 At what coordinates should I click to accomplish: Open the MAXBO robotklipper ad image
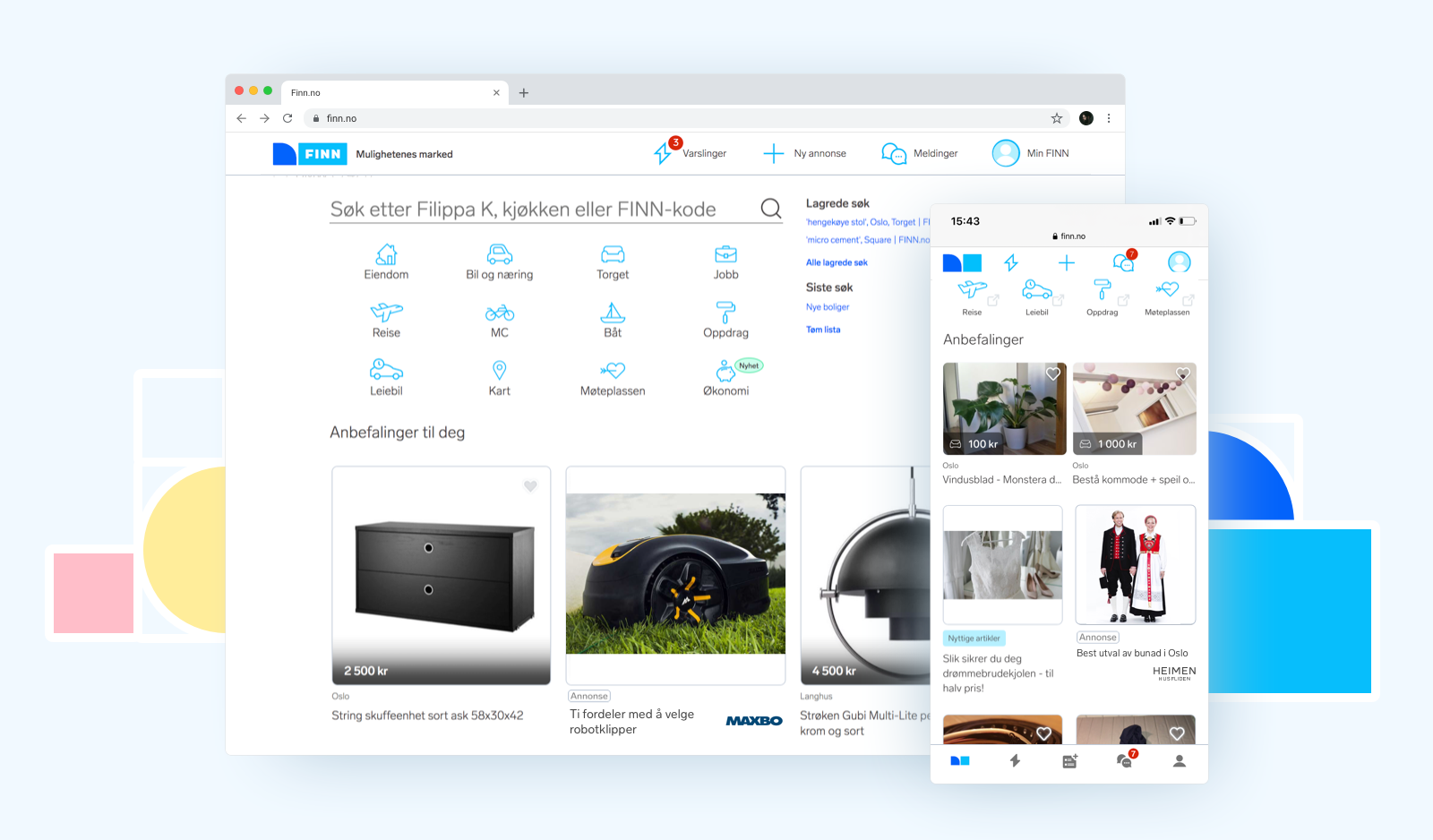click(x=675, y=574)
